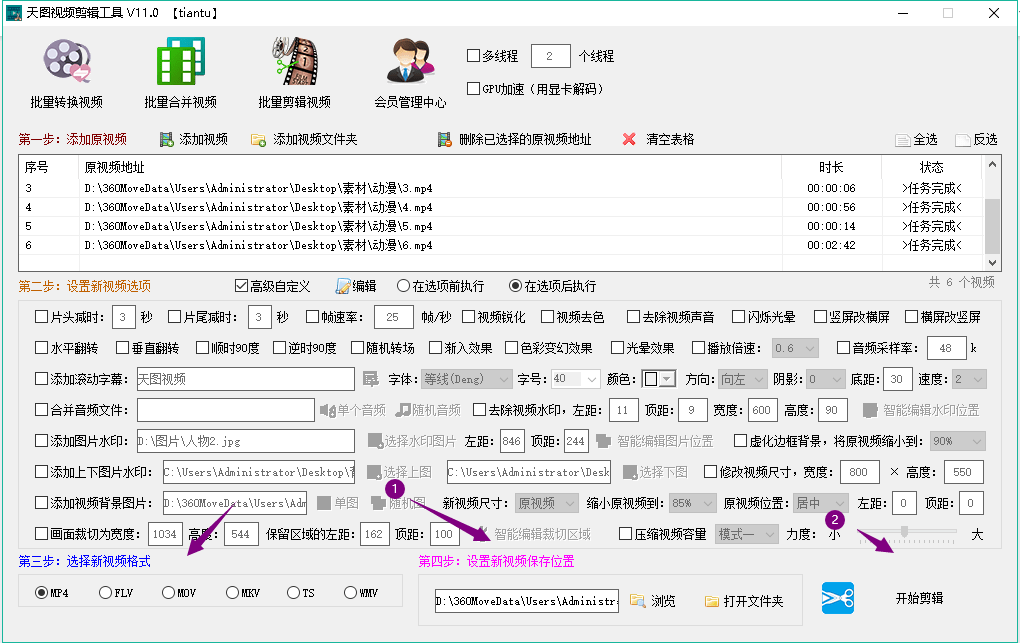Open the 批量转换视频 tool icon
The width and height of the screenshot is (1020, 643).
tap(67, 61)
